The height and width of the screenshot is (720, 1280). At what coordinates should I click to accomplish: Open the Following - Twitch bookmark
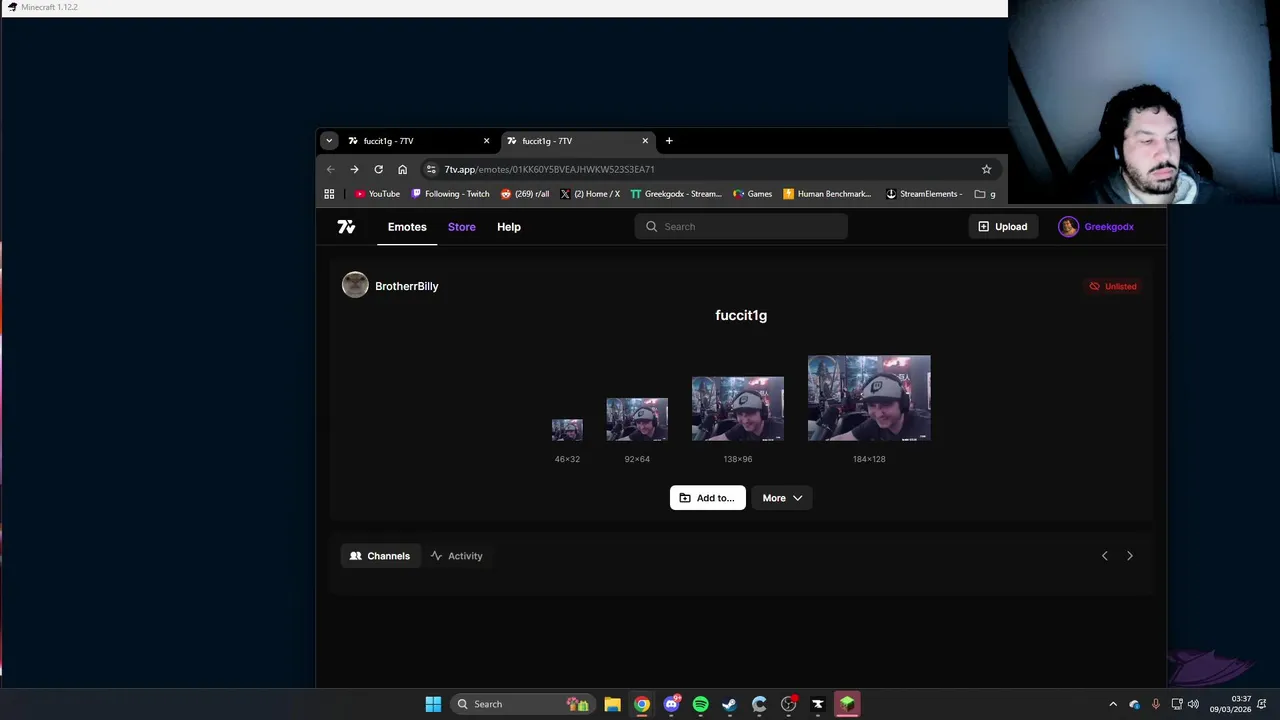(x=450, y=194)
